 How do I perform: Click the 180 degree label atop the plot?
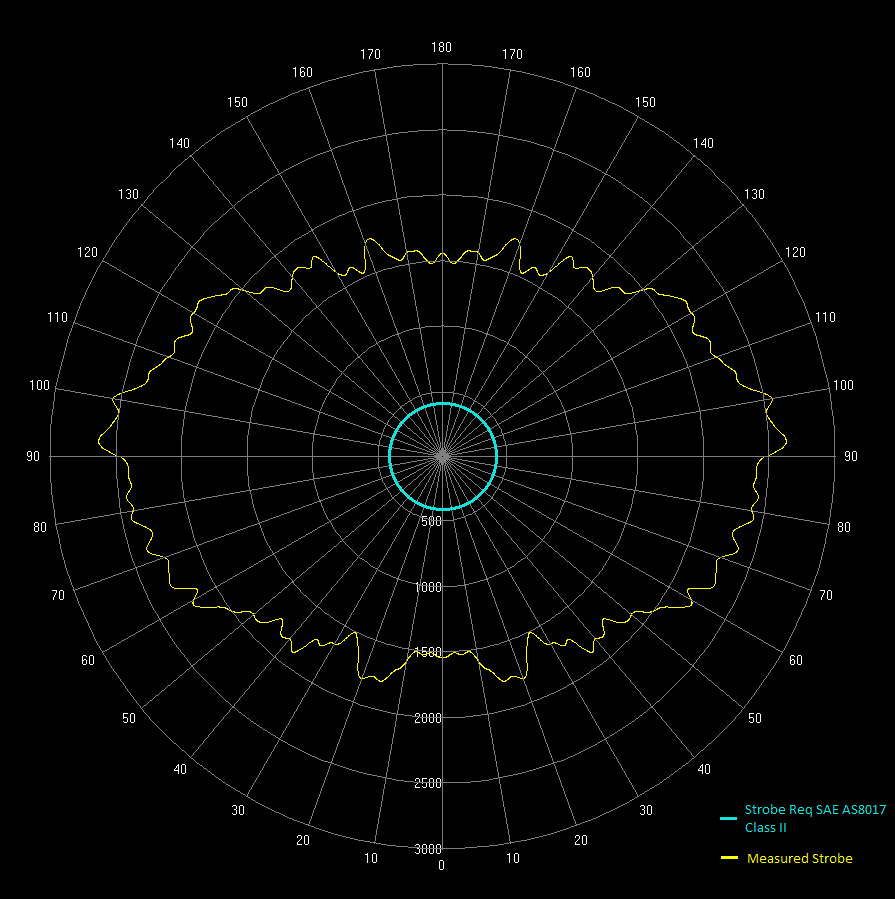(x=441, y=47)
